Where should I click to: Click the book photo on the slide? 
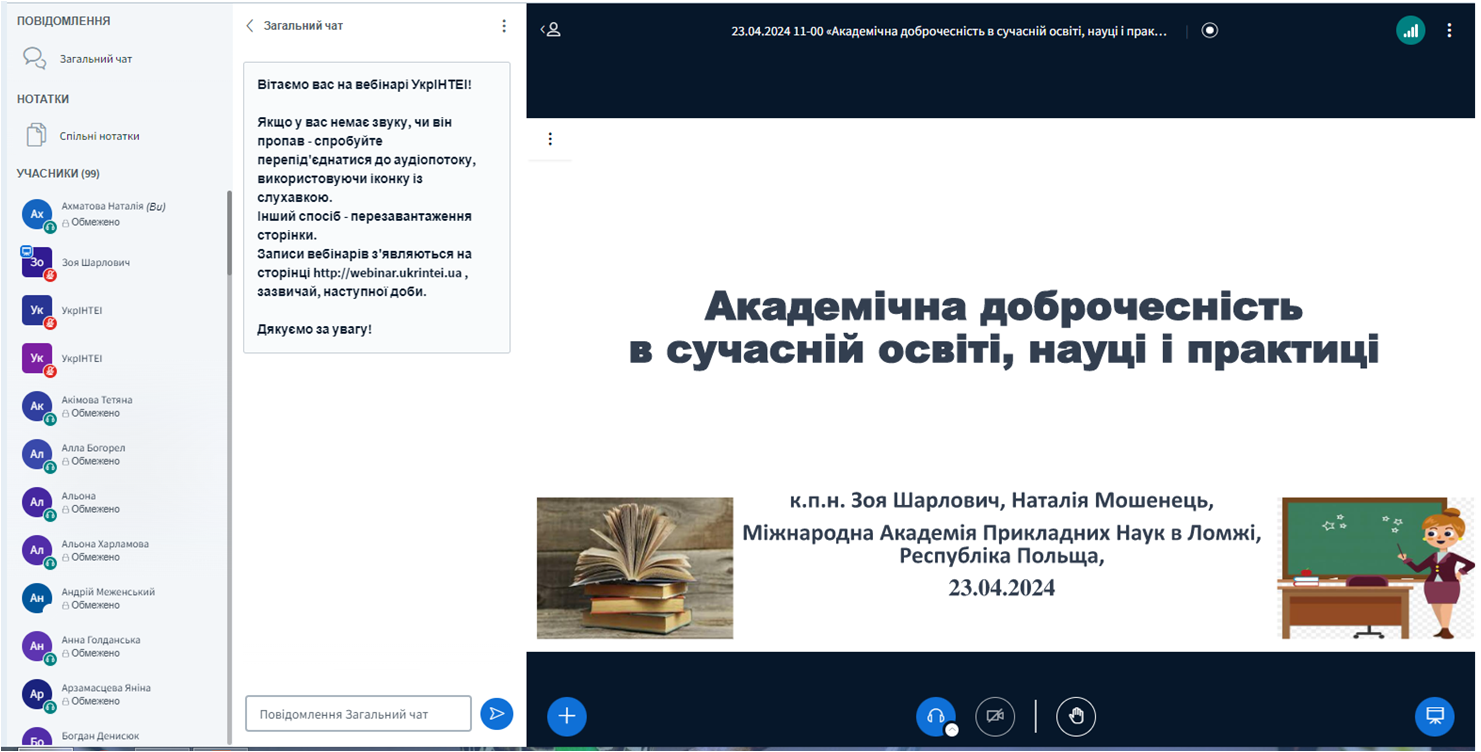coord(635,568)
